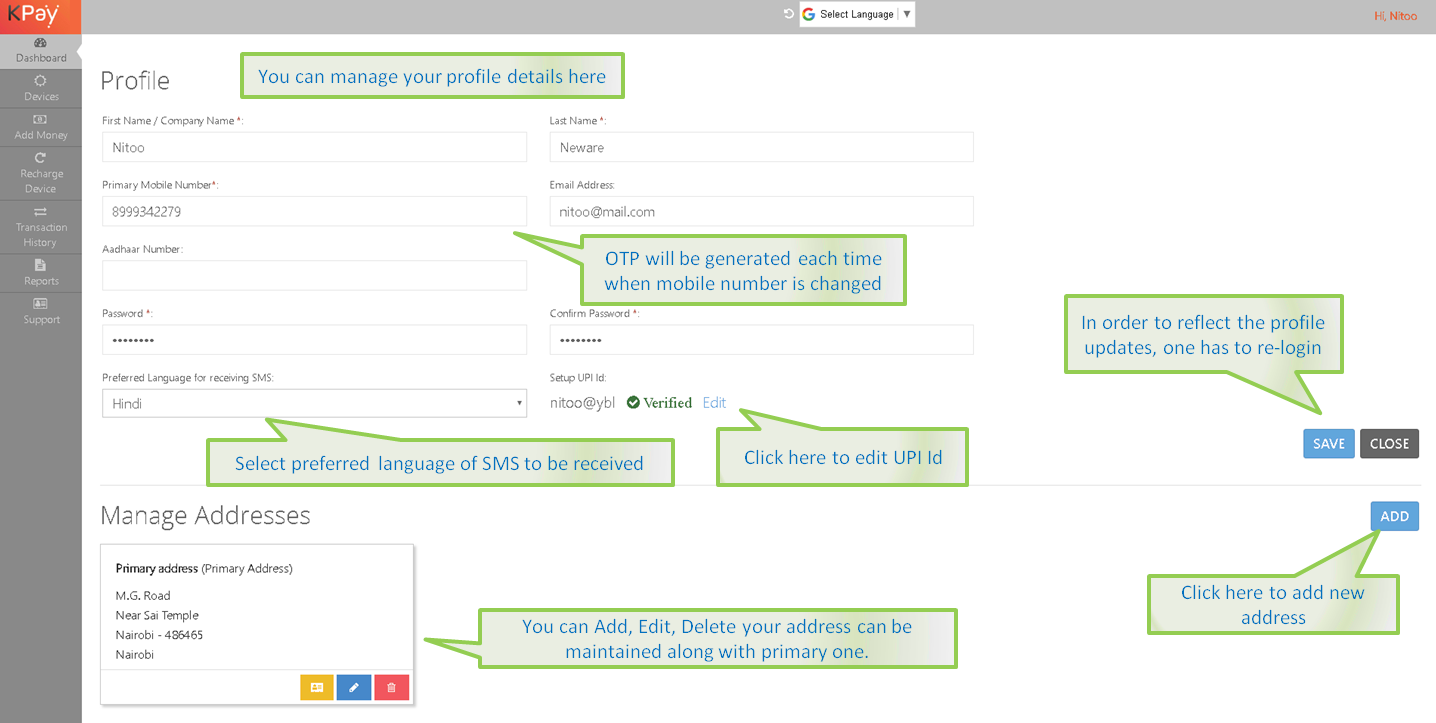Click the Edit link beside the UPI Id

714,403
